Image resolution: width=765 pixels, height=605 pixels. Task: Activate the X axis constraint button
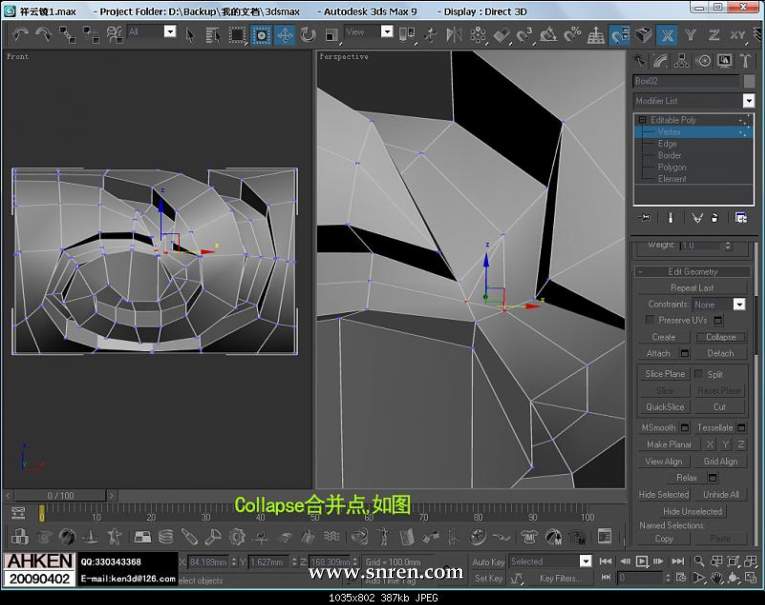click(668, 35)
